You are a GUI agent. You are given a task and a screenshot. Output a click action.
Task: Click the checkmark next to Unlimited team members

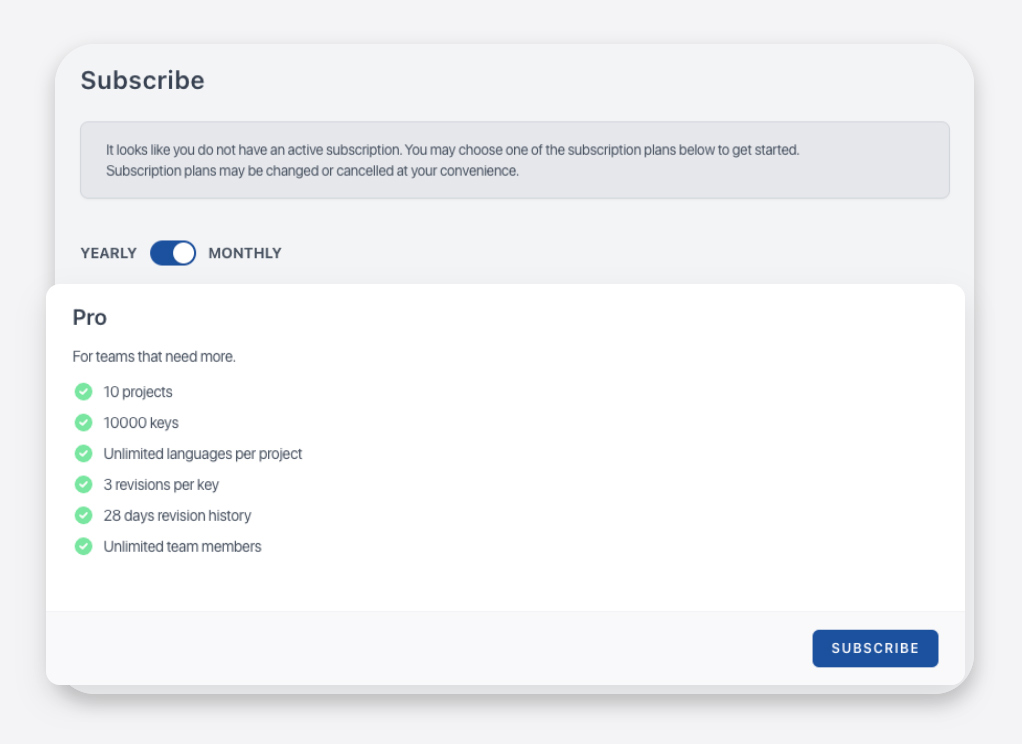coord(84,547)
